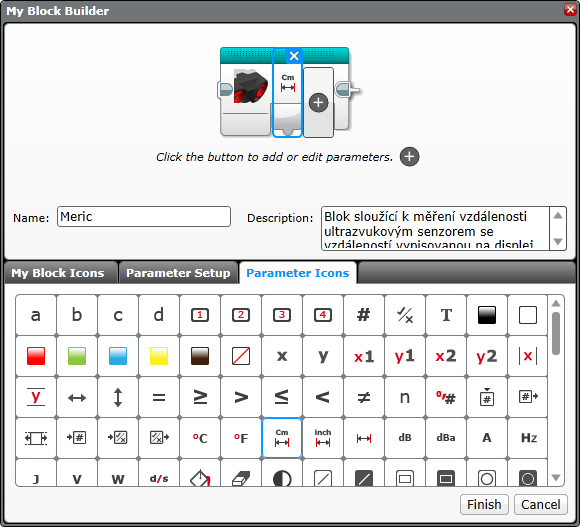
Task: Select the red 'y2' icon
Action: coord(487,356)
